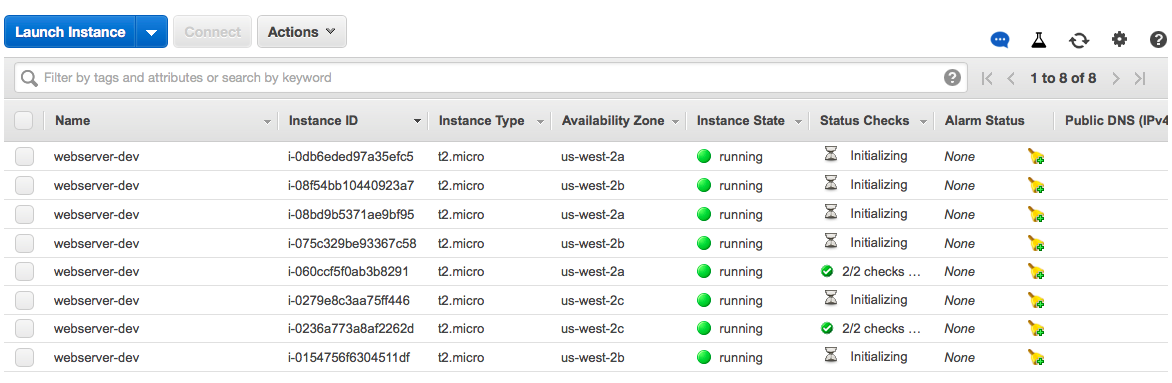Sort by the Availability Zone column header
Image resolution: width=1172 pixels, height=383 pixels.
tap(613, 120)
